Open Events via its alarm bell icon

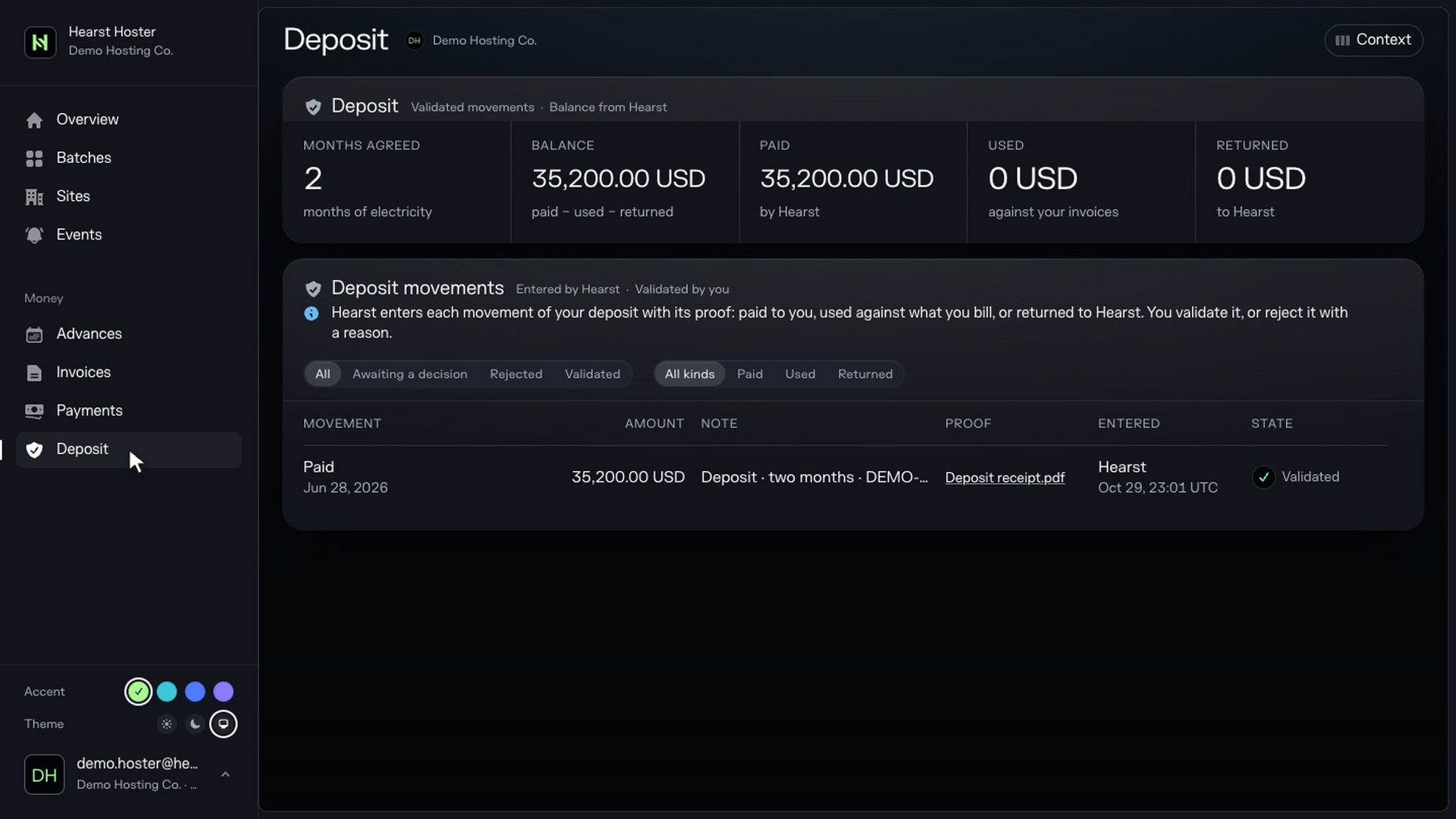[34, 235]
